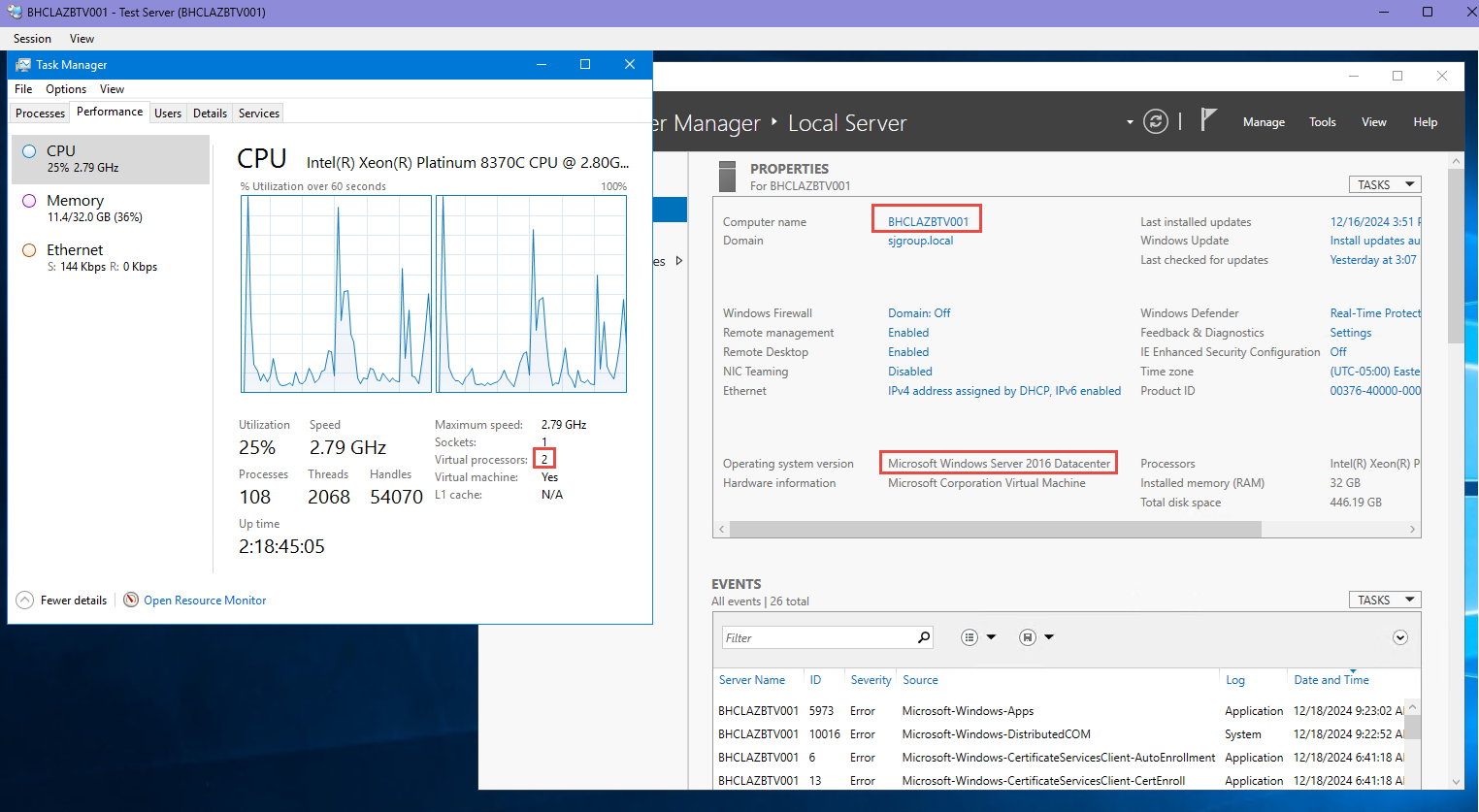
Task: Click NIC Teaming Disabled link
Action: 910,372
